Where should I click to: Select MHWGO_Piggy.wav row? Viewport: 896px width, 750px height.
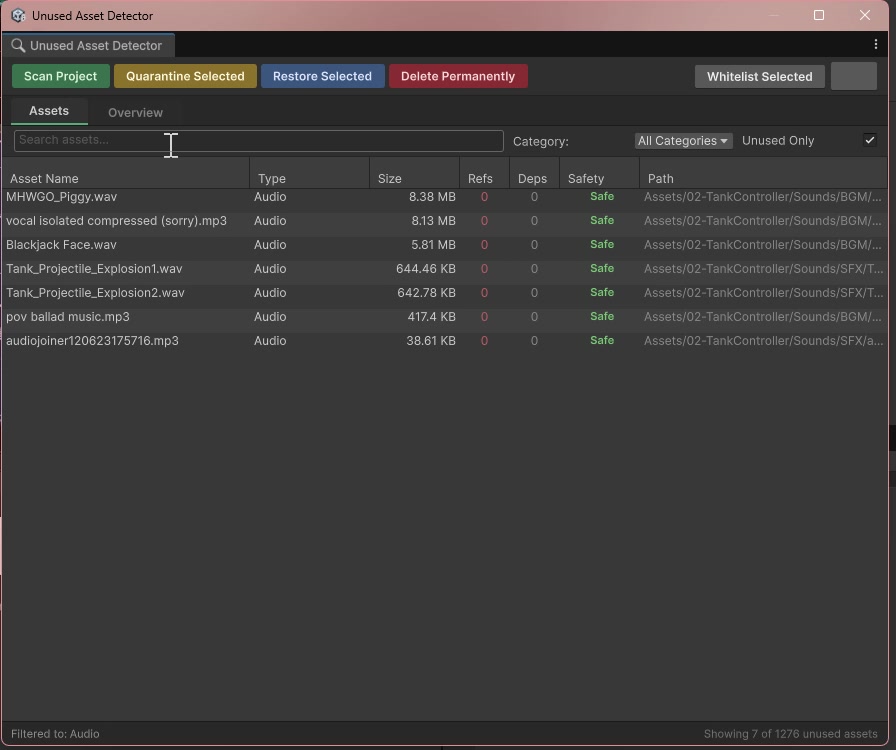445,197
